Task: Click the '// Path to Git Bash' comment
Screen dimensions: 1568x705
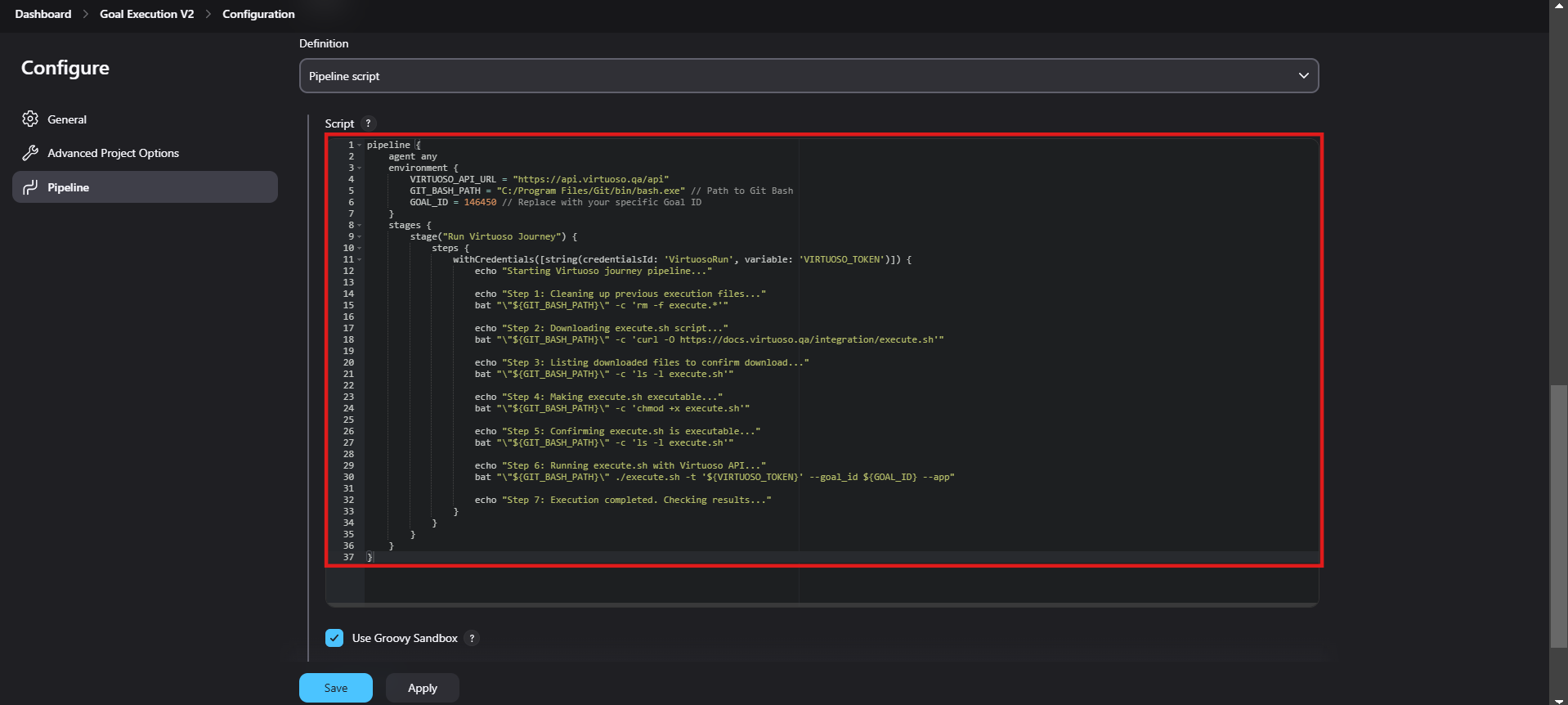Action: [x=742, y=191]
